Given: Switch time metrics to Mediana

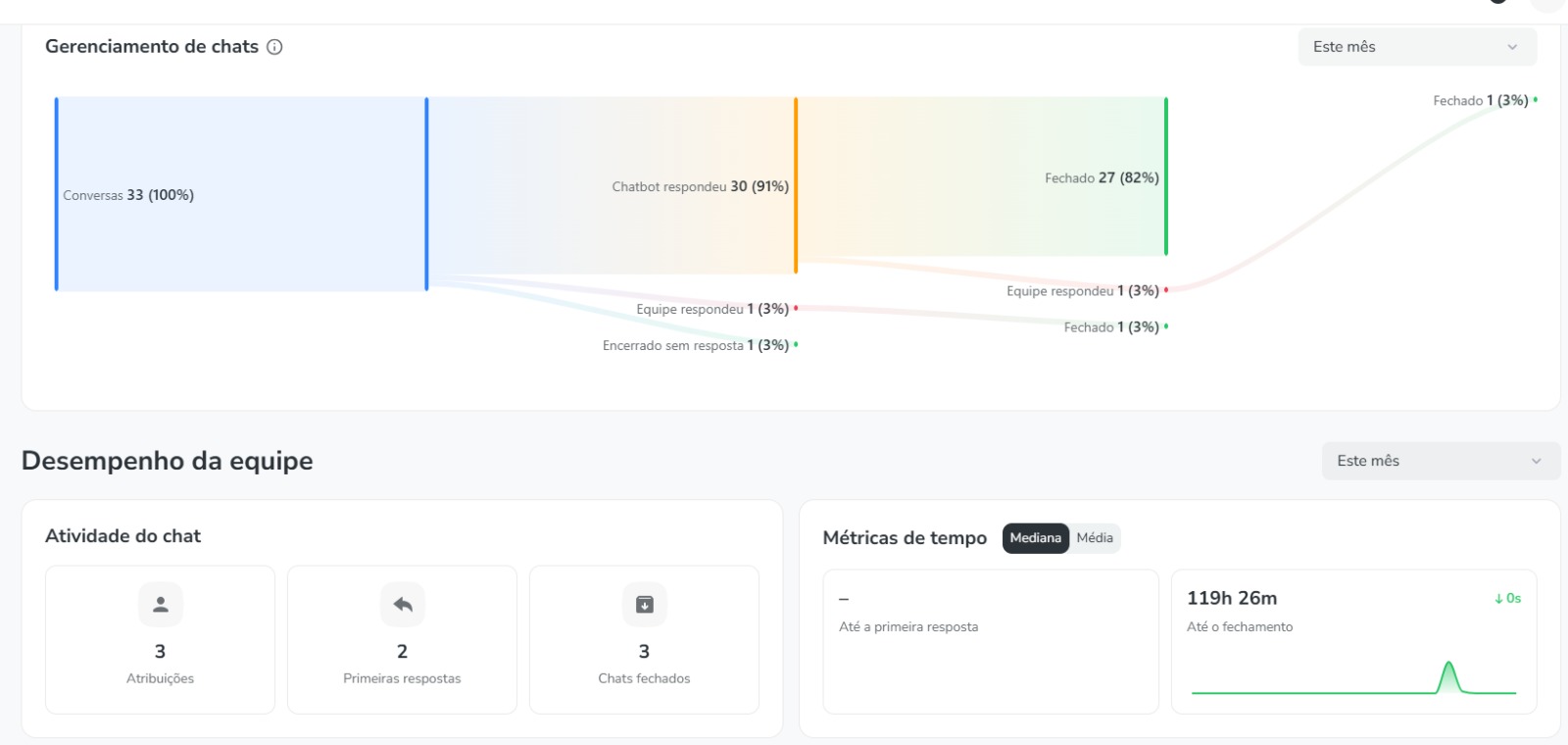Looking at the screenshot, I should coord(1035,538).
